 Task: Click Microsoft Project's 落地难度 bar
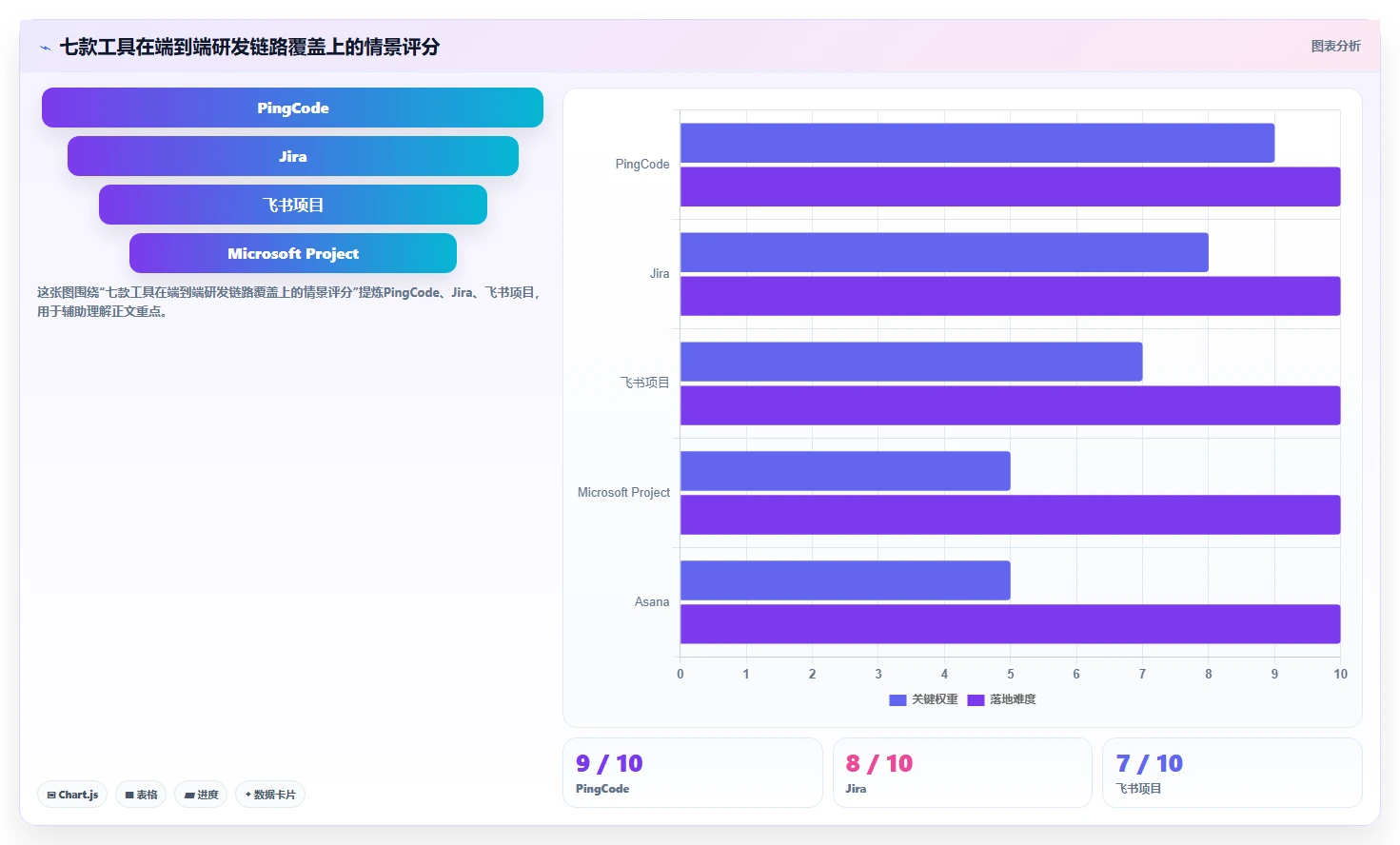coord(1010,515)
